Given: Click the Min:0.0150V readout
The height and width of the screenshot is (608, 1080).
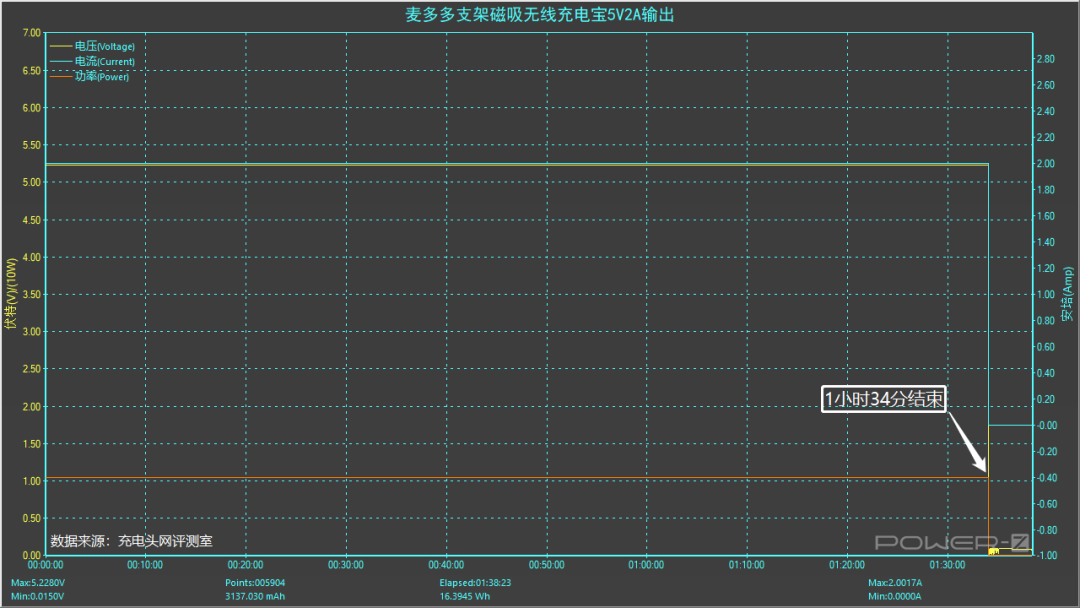Looking at the screenshot, I should pos(37,596).
